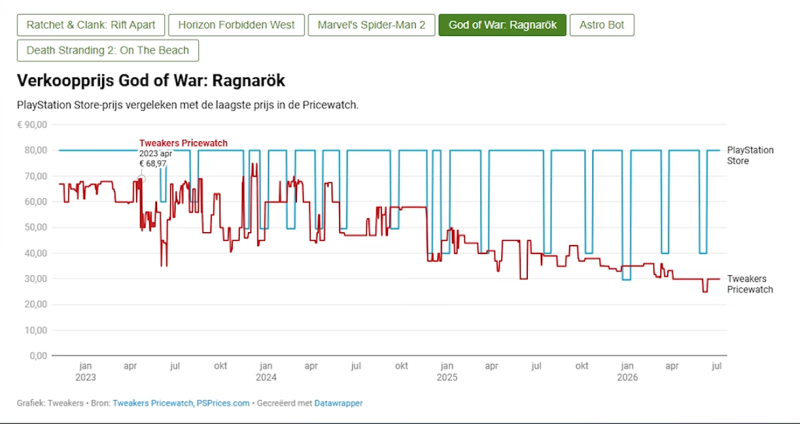Screen dimensions: 800x424
Task: Open the PSPrices.com source link
Action: [223, 403]
